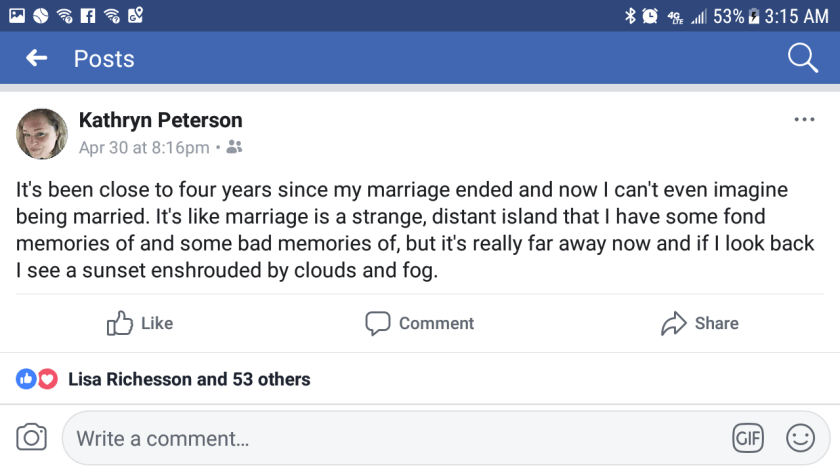Tap the Comment speech bubble icon
This screenshot has height=472, width=840.
point(377,323)
